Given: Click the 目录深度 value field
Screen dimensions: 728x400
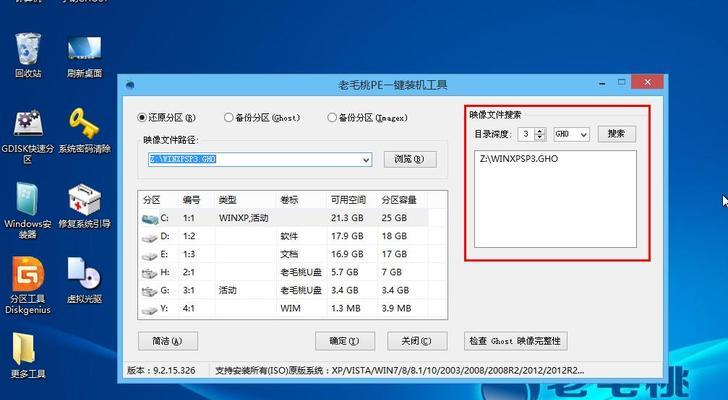Looking at the screenshot, I should coord(526,134).
